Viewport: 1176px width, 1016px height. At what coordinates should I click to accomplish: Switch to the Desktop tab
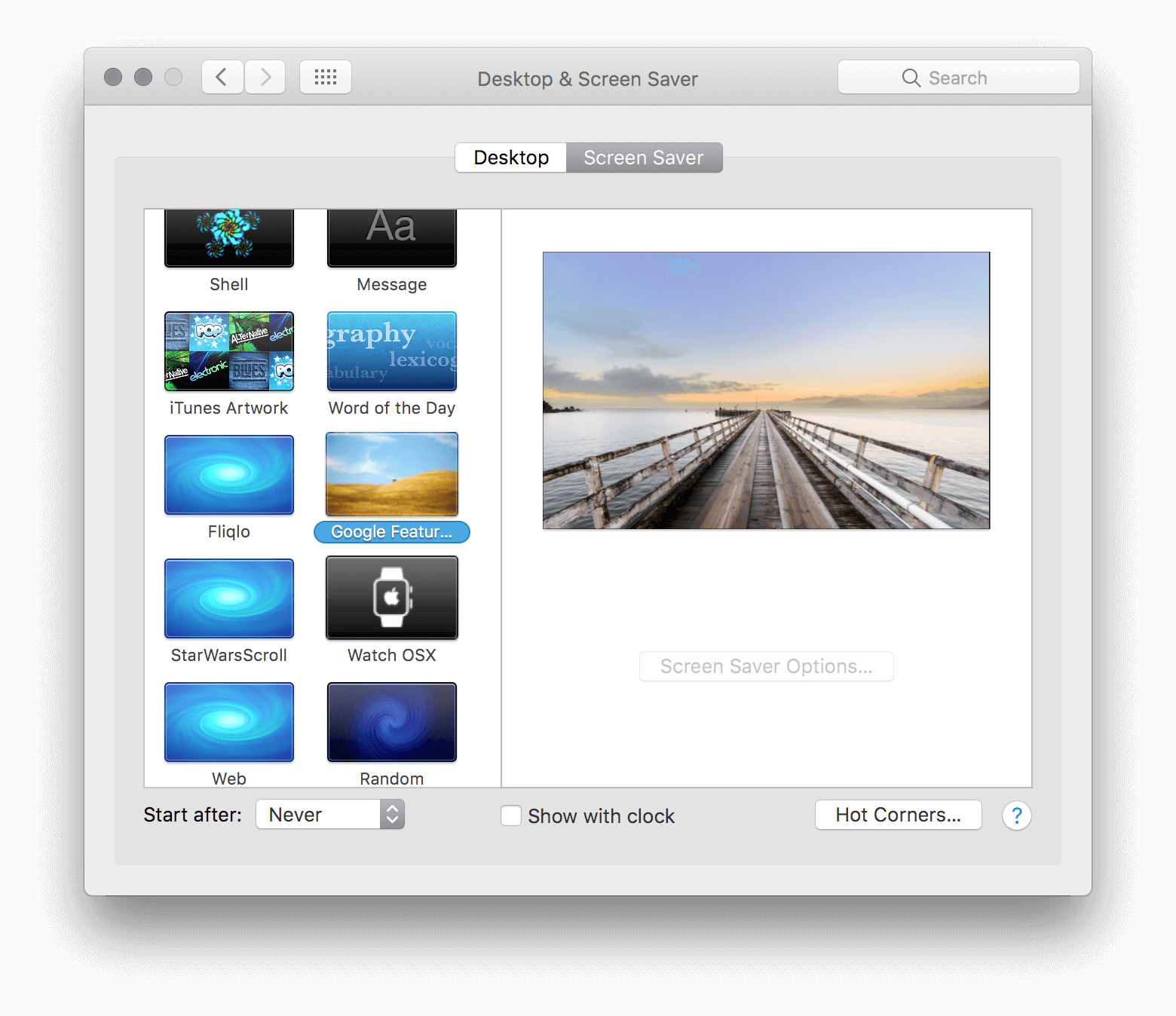(510, 158)
